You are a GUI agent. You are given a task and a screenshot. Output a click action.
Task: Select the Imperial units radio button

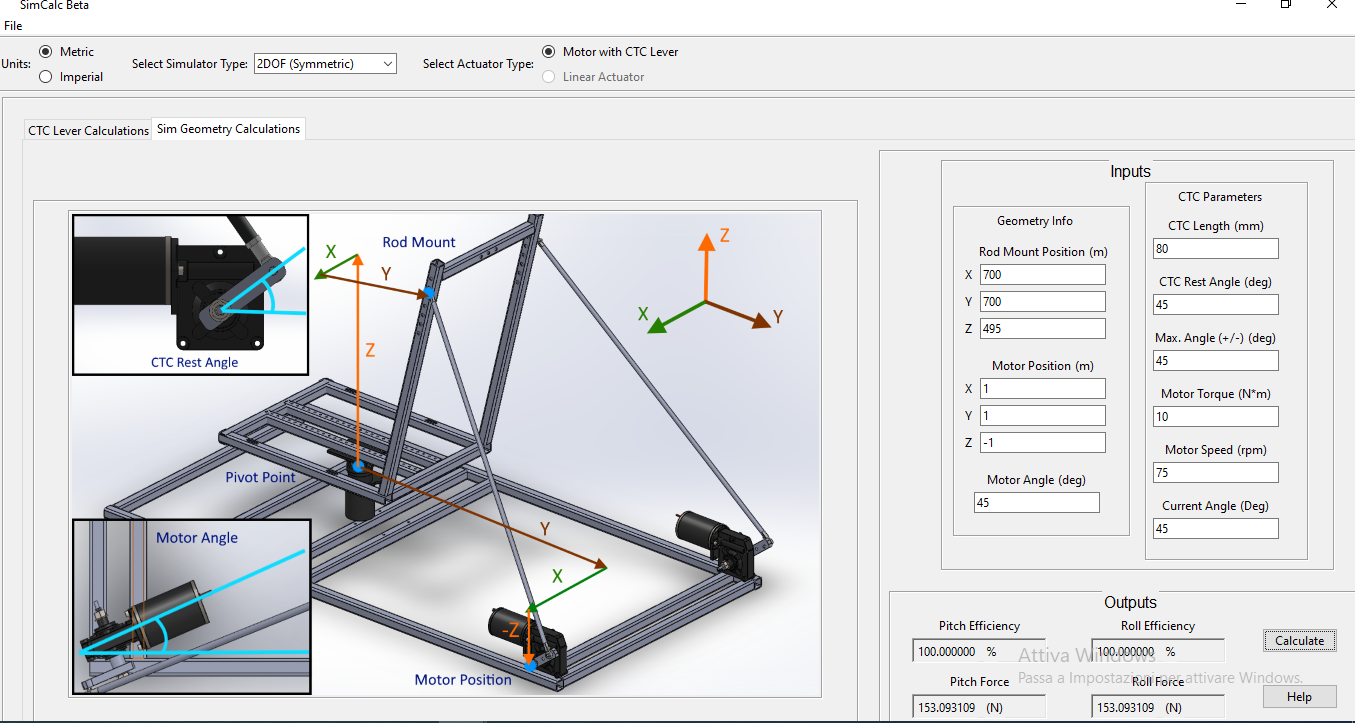[46, 77]
